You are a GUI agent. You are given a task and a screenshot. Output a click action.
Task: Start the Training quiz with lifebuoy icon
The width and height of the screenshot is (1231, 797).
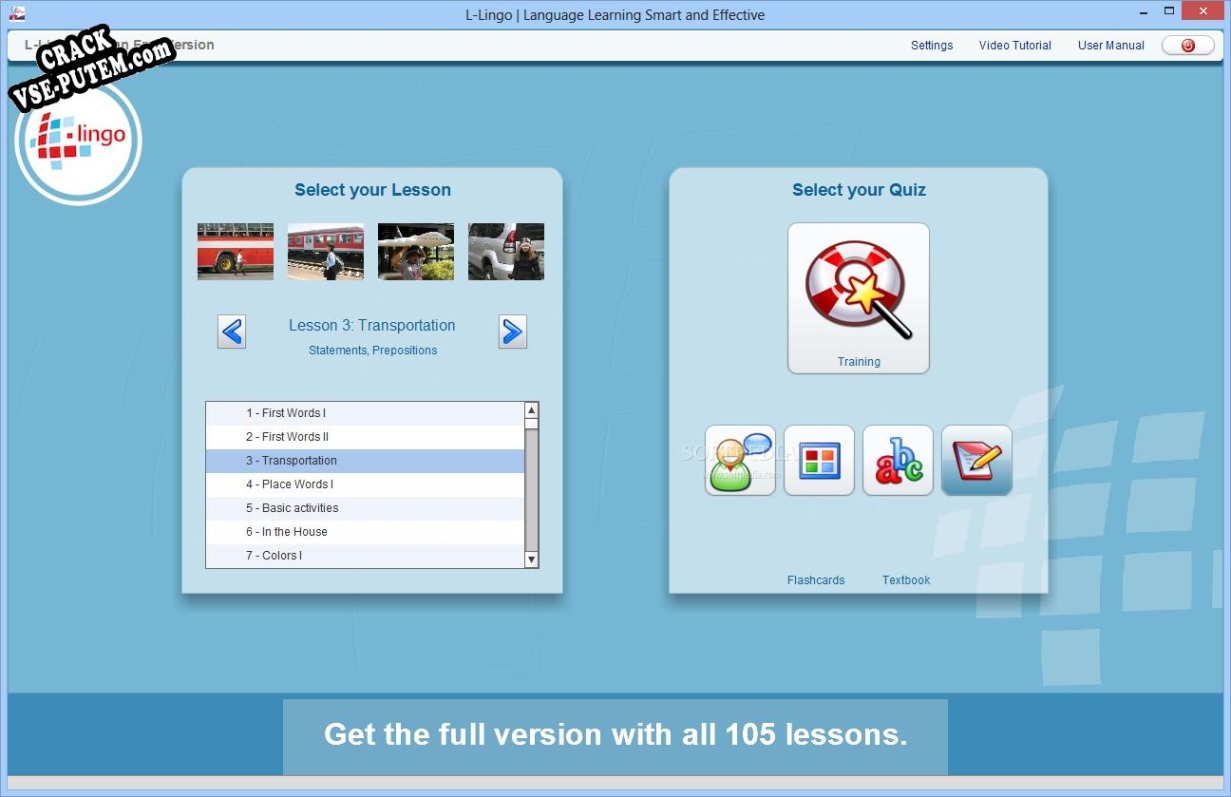click(858, 298)
